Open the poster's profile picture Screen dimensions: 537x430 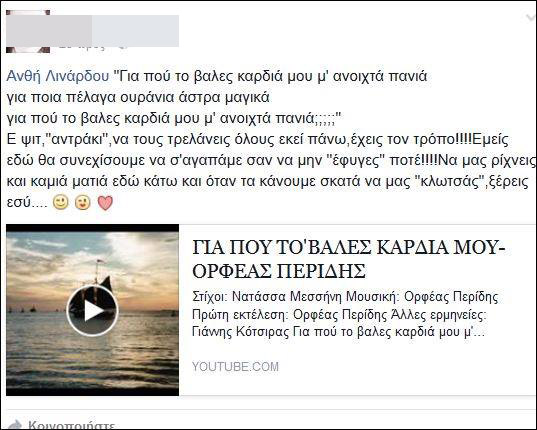coord(28,31)
